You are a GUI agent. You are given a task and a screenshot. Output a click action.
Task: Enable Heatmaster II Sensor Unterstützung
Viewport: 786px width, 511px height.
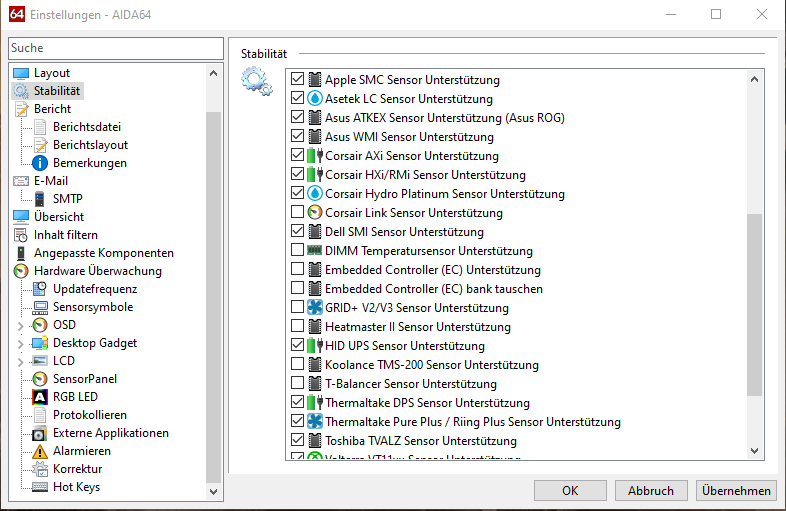point(297,326)
